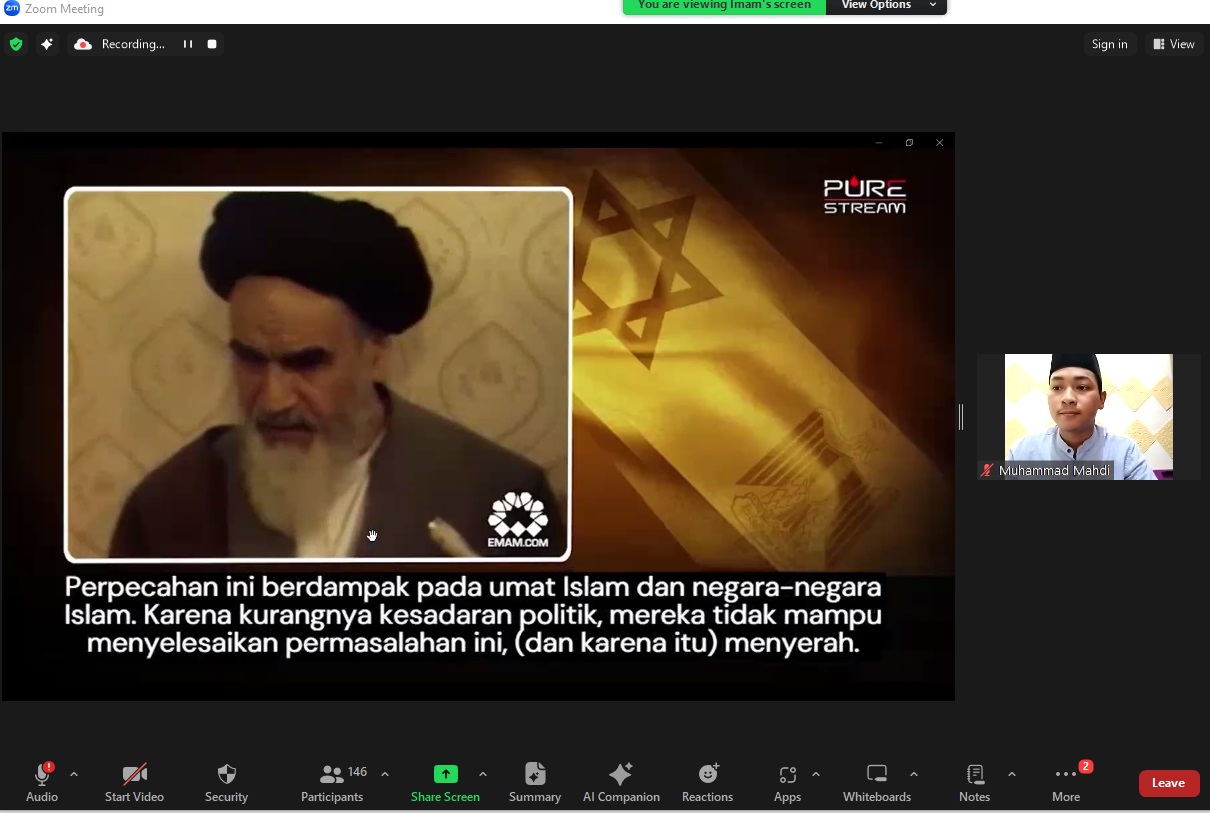Open the More options menu
The image size is (1210, 813).
1066,782
